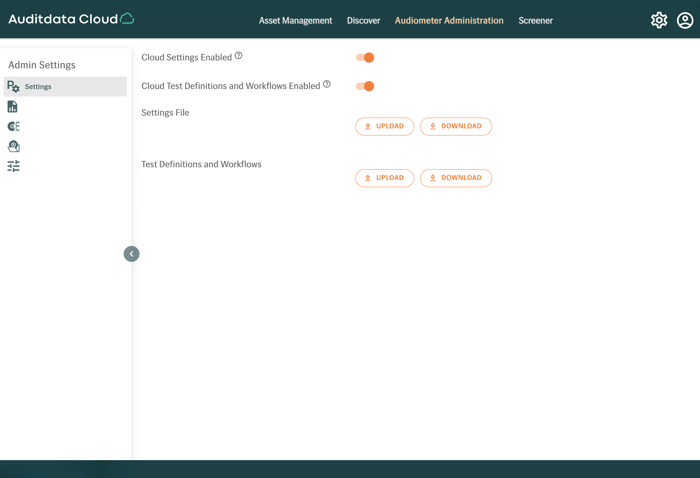The height and width of the screenshot is (478, 700).
Task: Show help for Cloud Test Definitions Enabled
Action: [327, 84]
